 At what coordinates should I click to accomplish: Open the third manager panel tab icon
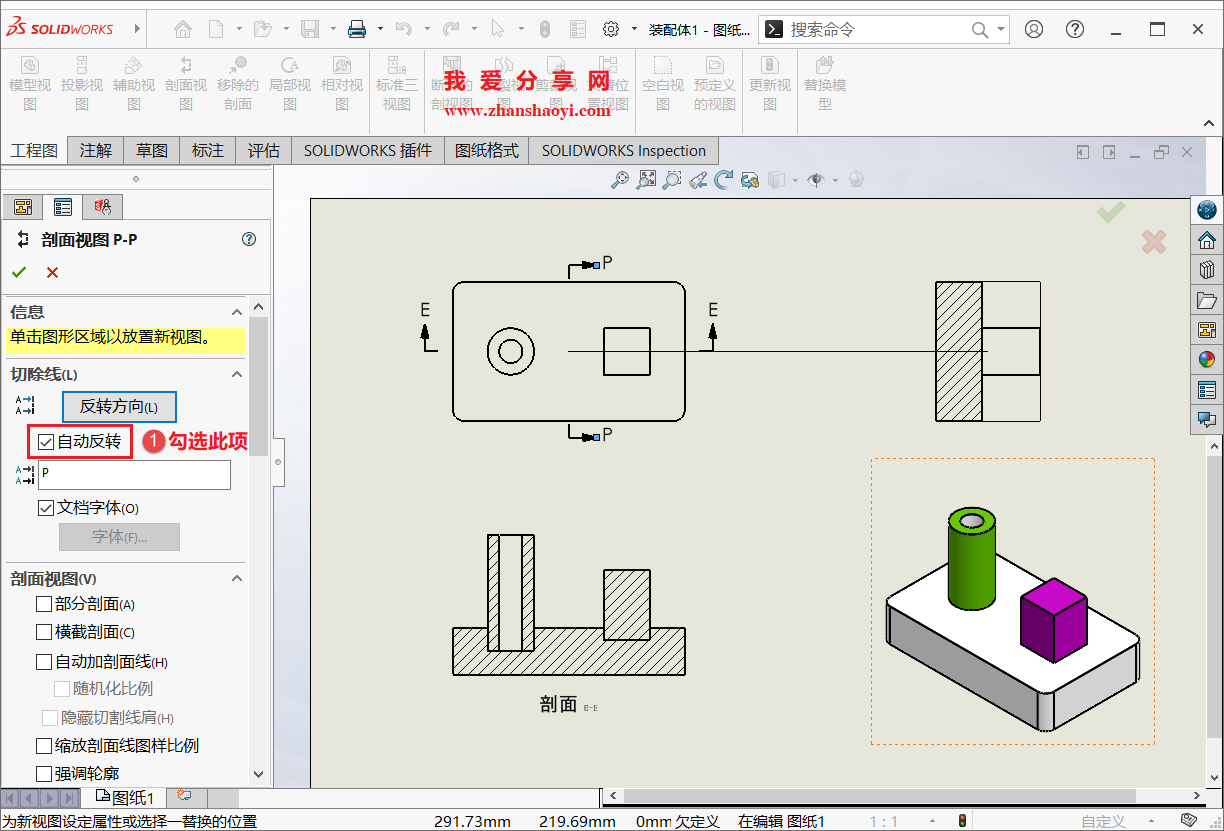[103, 207]
